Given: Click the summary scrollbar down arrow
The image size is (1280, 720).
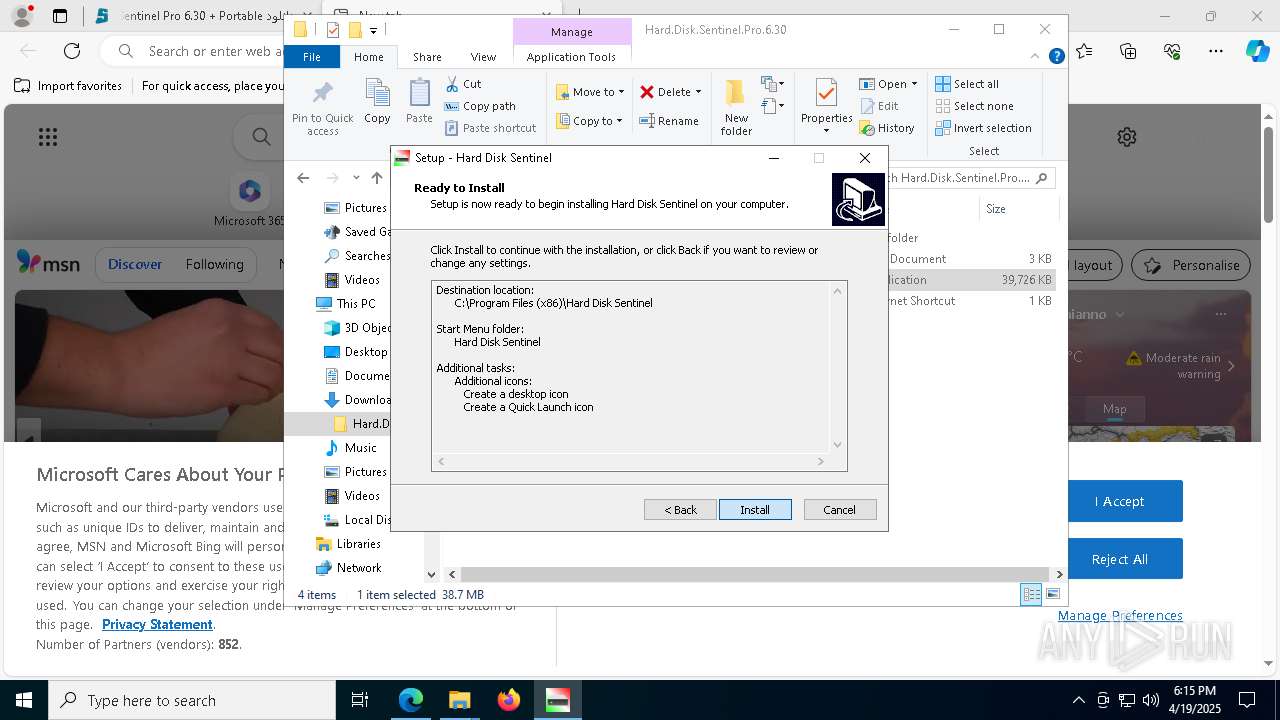Looking at the screenshot, I should click(838, 445).
